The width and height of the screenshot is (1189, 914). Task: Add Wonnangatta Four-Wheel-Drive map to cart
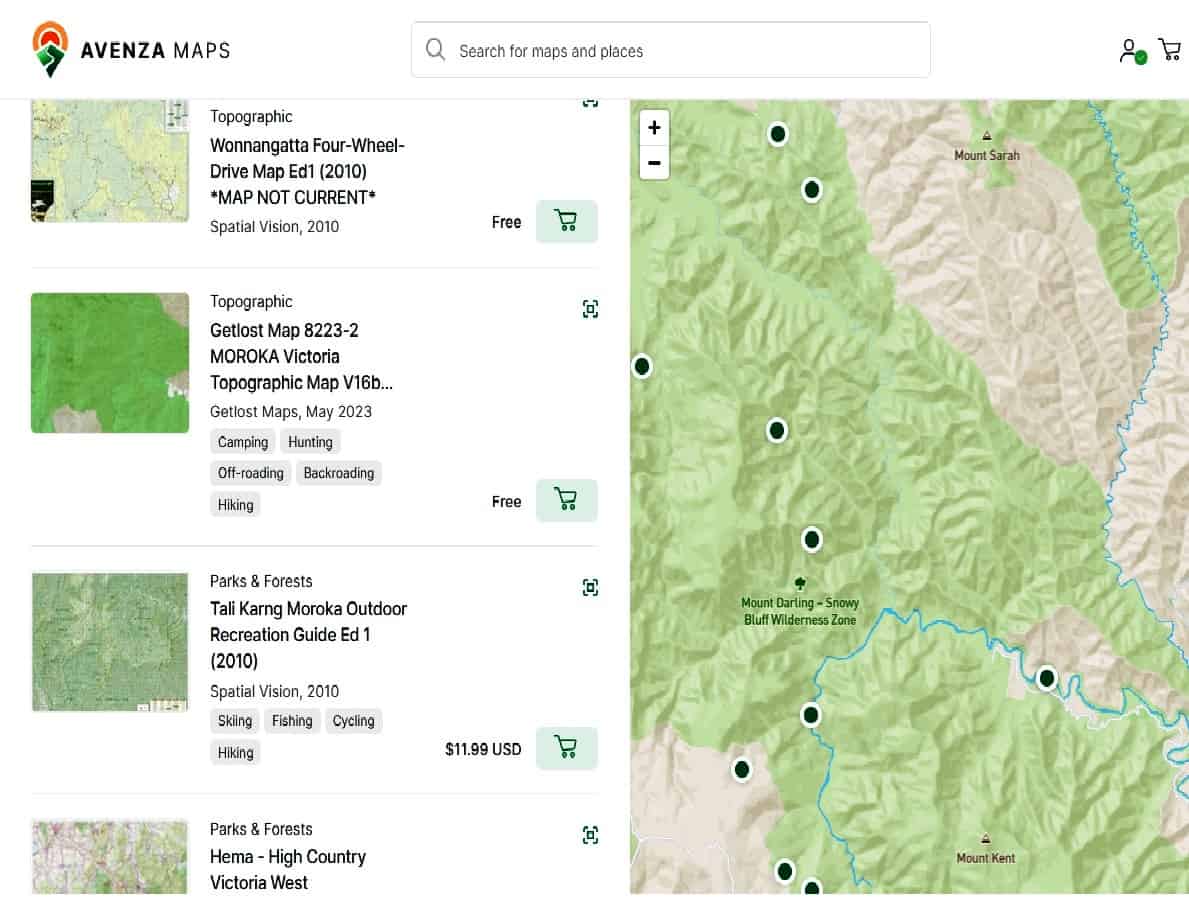[x=566, y=221]
